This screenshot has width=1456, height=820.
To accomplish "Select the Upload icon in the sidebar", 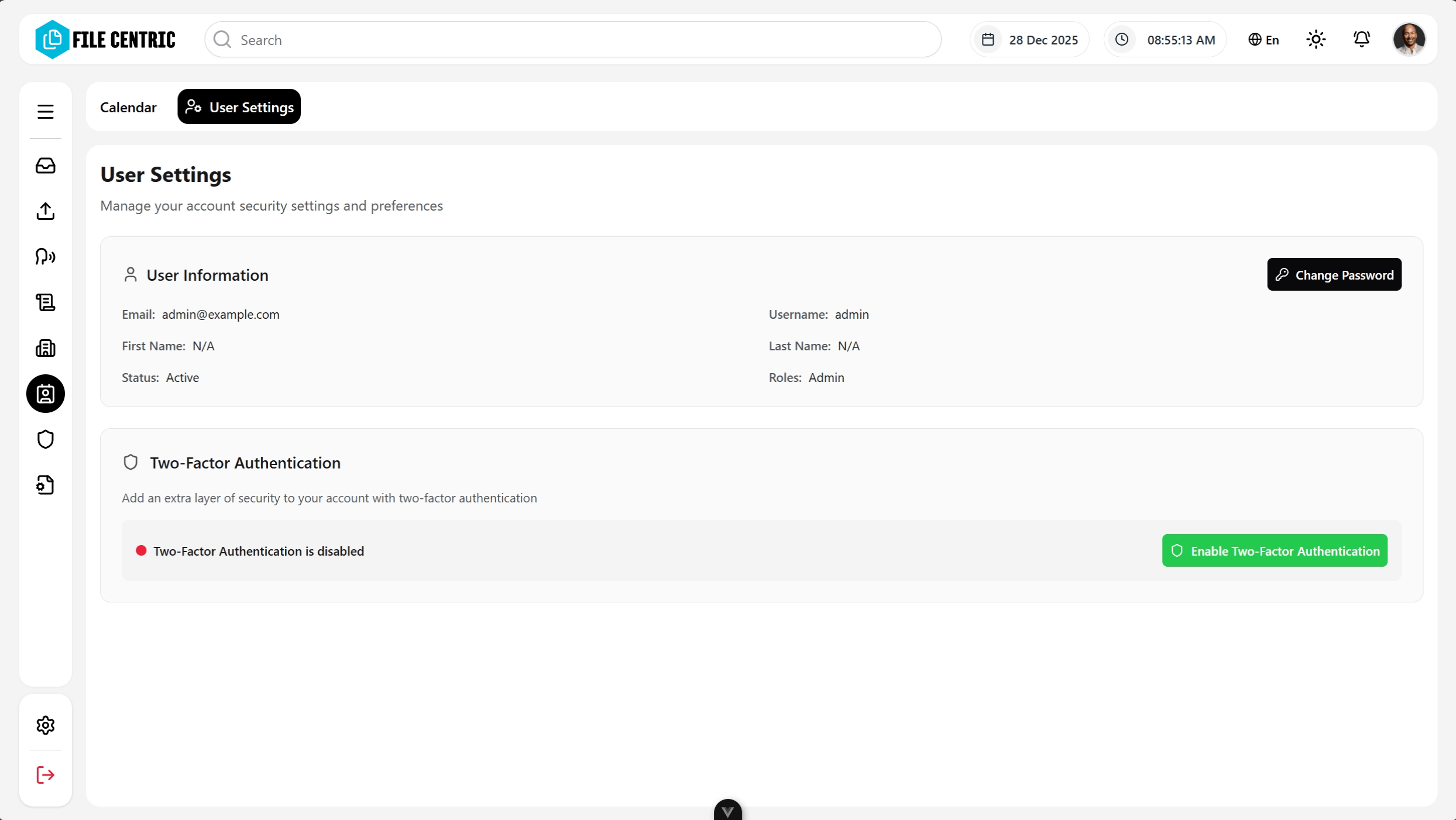I will [45, 211].
